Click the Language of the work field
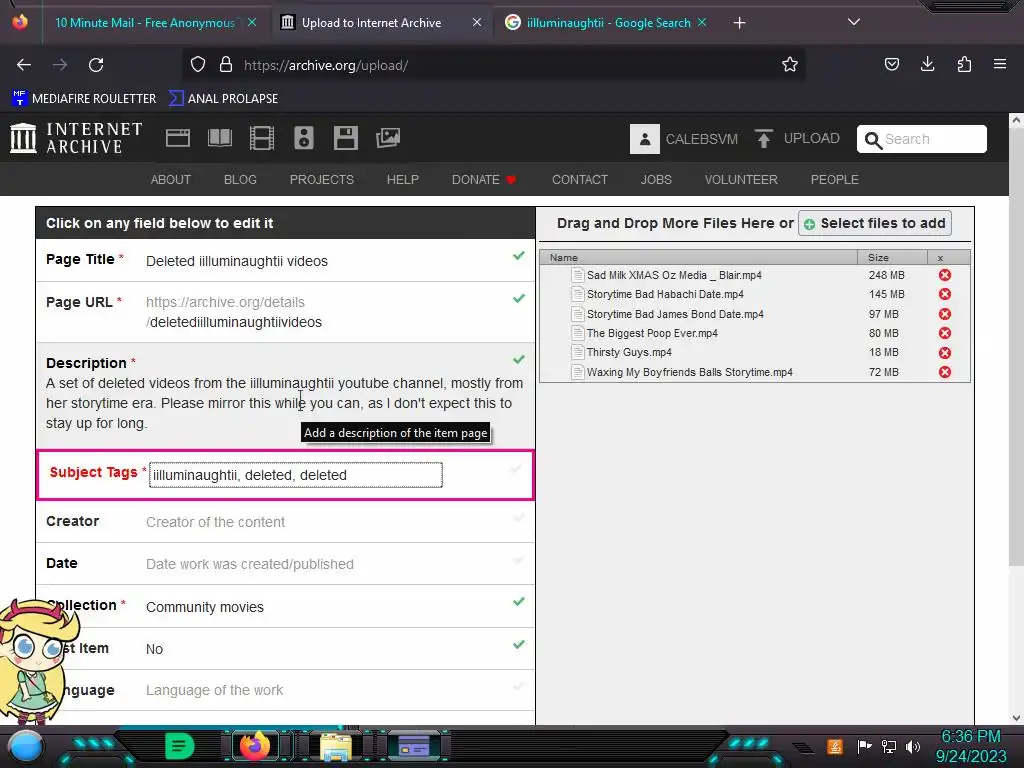 pyautogui.click(x=214, y=690)
